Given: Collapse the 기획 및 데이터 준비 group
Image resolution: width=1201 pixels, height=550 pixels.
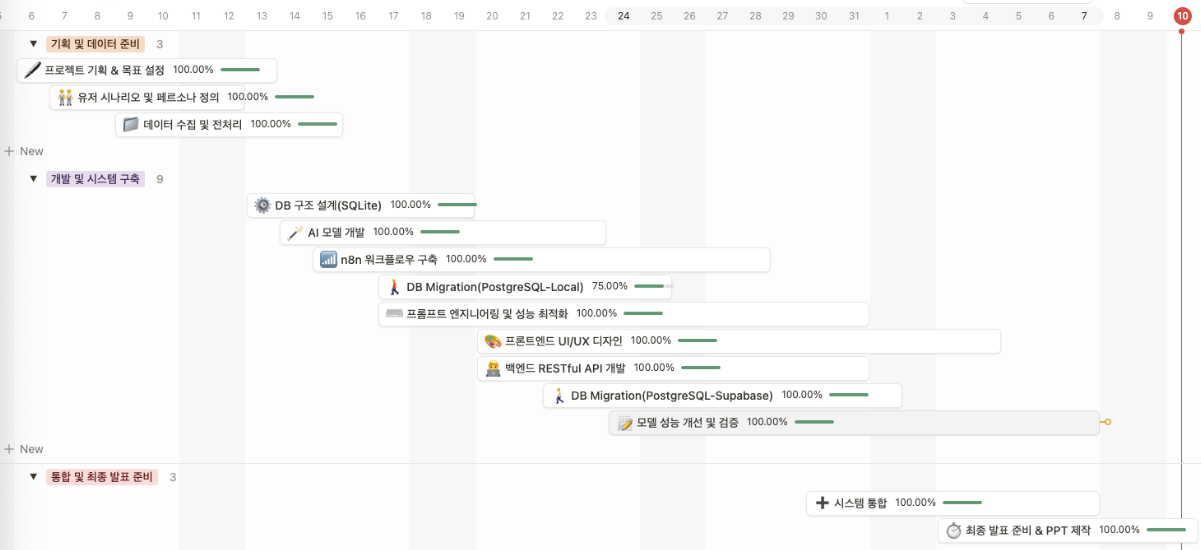Looking at the screenshot, I should pyautogui.click(x=33, y=44).
